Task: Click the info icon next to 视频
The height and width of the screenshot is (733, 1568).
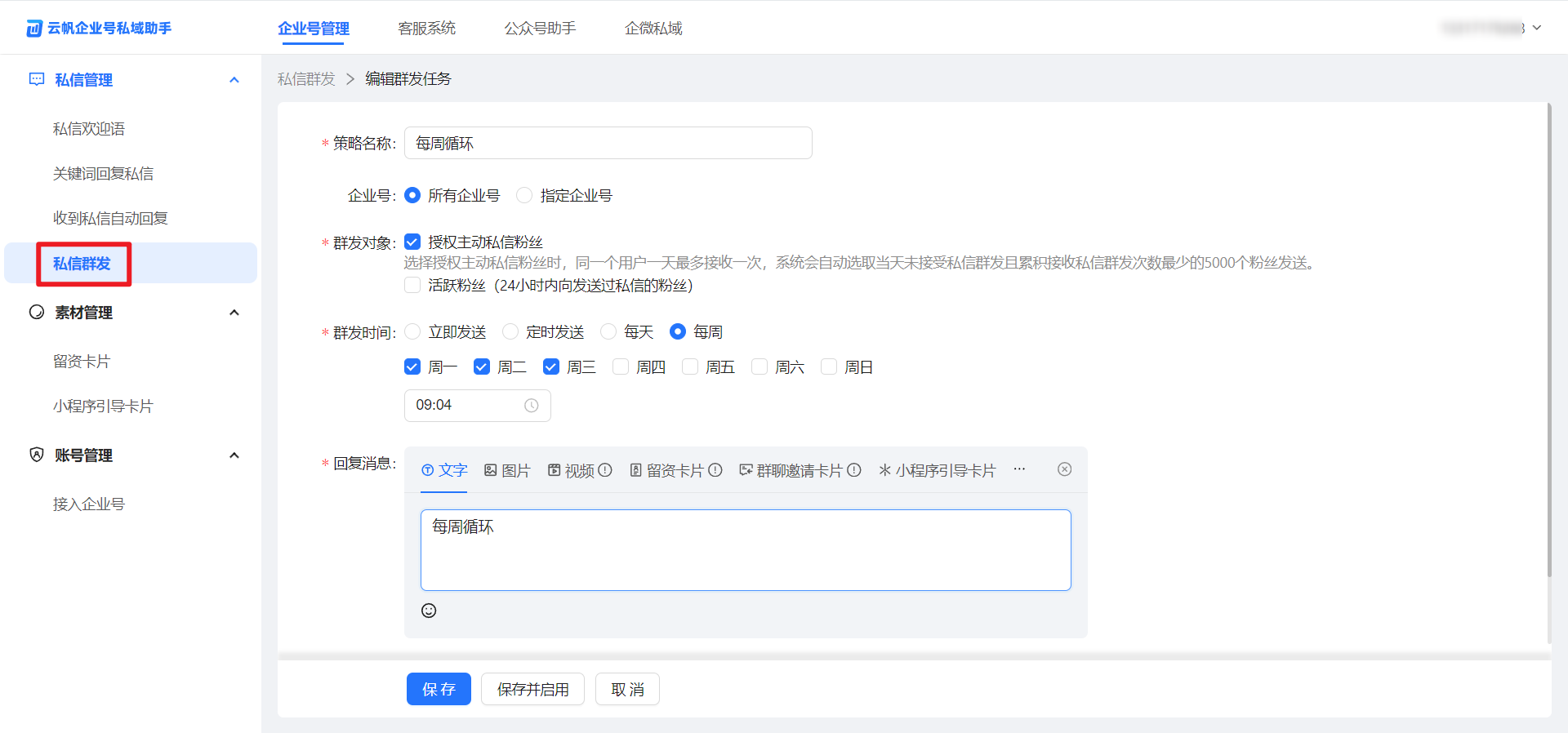Action: point(605,470)
